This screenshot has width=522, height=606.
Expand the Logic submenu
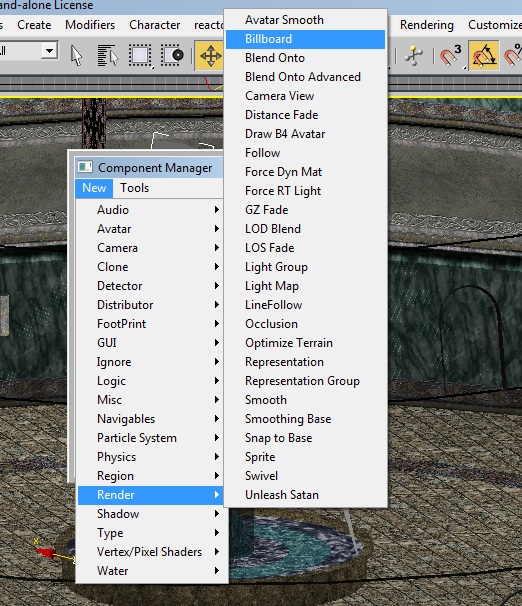point(150,381)
